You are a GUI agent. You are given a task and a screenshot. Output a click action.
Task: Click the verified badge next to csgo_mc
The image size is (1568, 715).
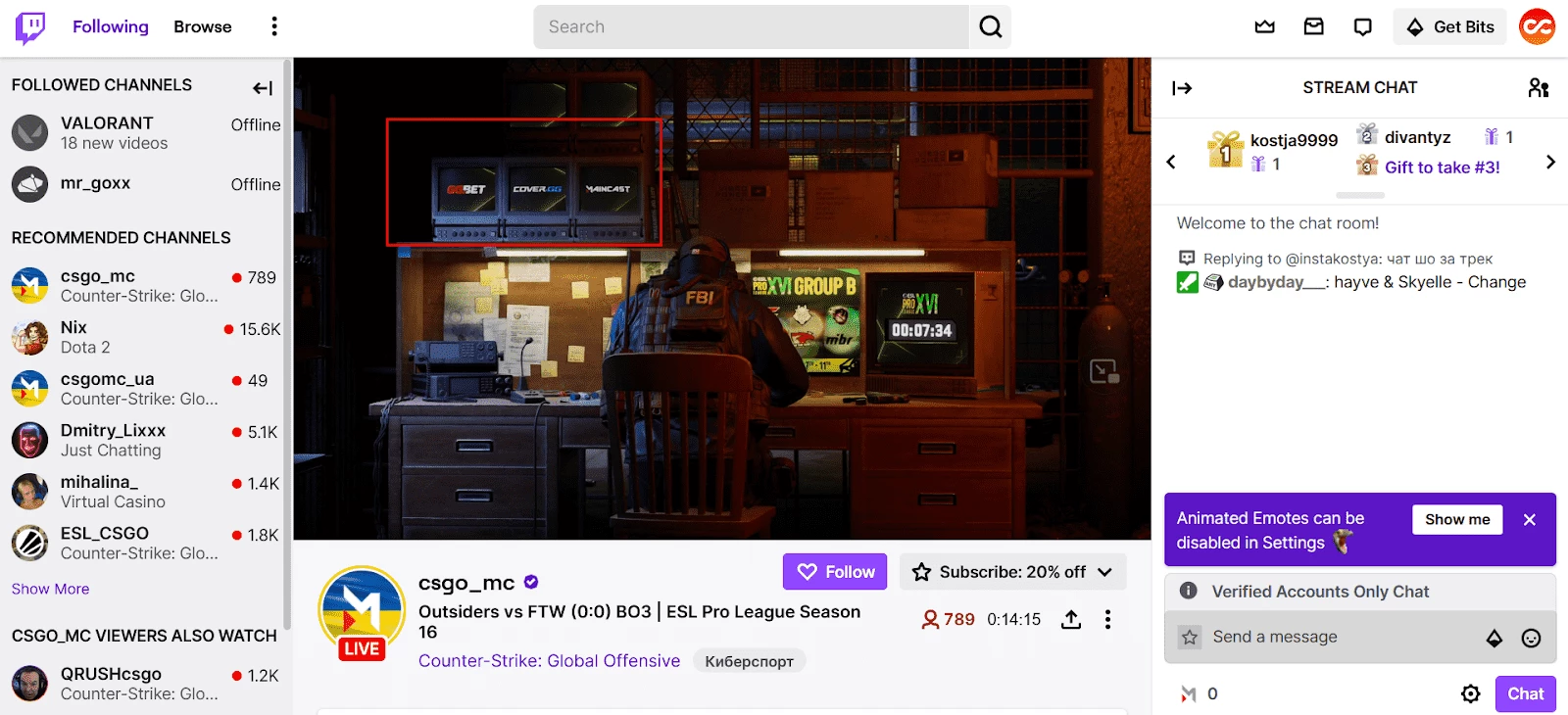tap(531, 582)
